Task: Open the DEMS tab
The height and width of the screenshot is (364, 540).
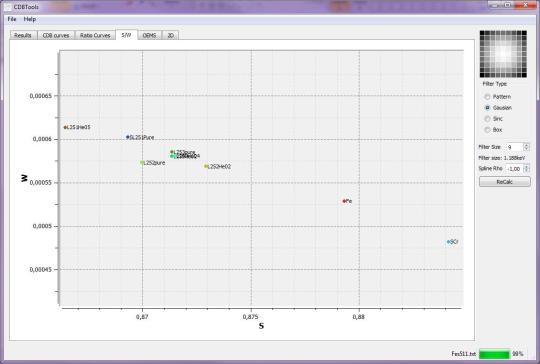Action: coord(149,35)
